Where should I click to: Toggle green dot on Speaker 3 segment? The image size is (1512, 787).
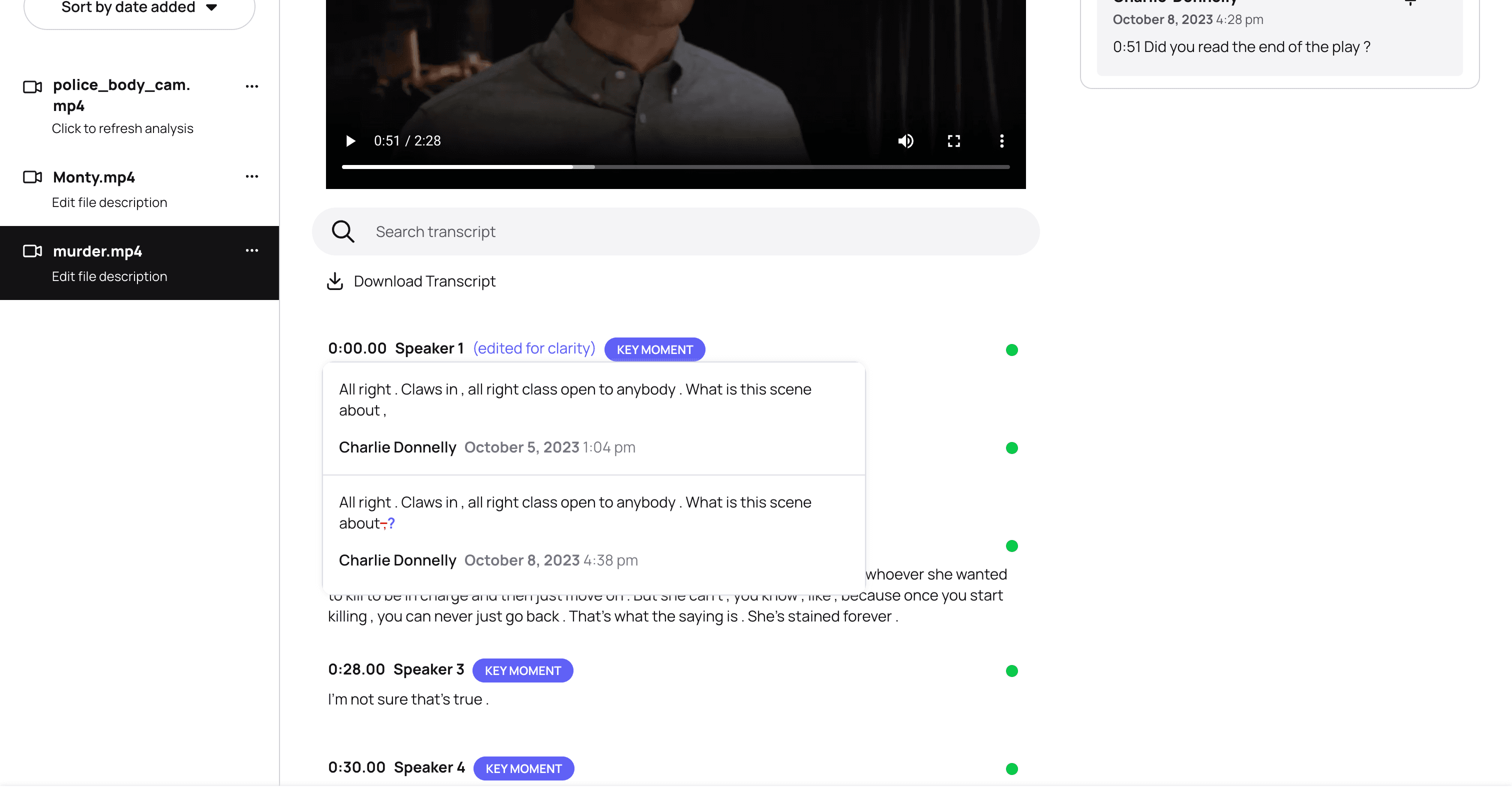[x=1011, y=671]
